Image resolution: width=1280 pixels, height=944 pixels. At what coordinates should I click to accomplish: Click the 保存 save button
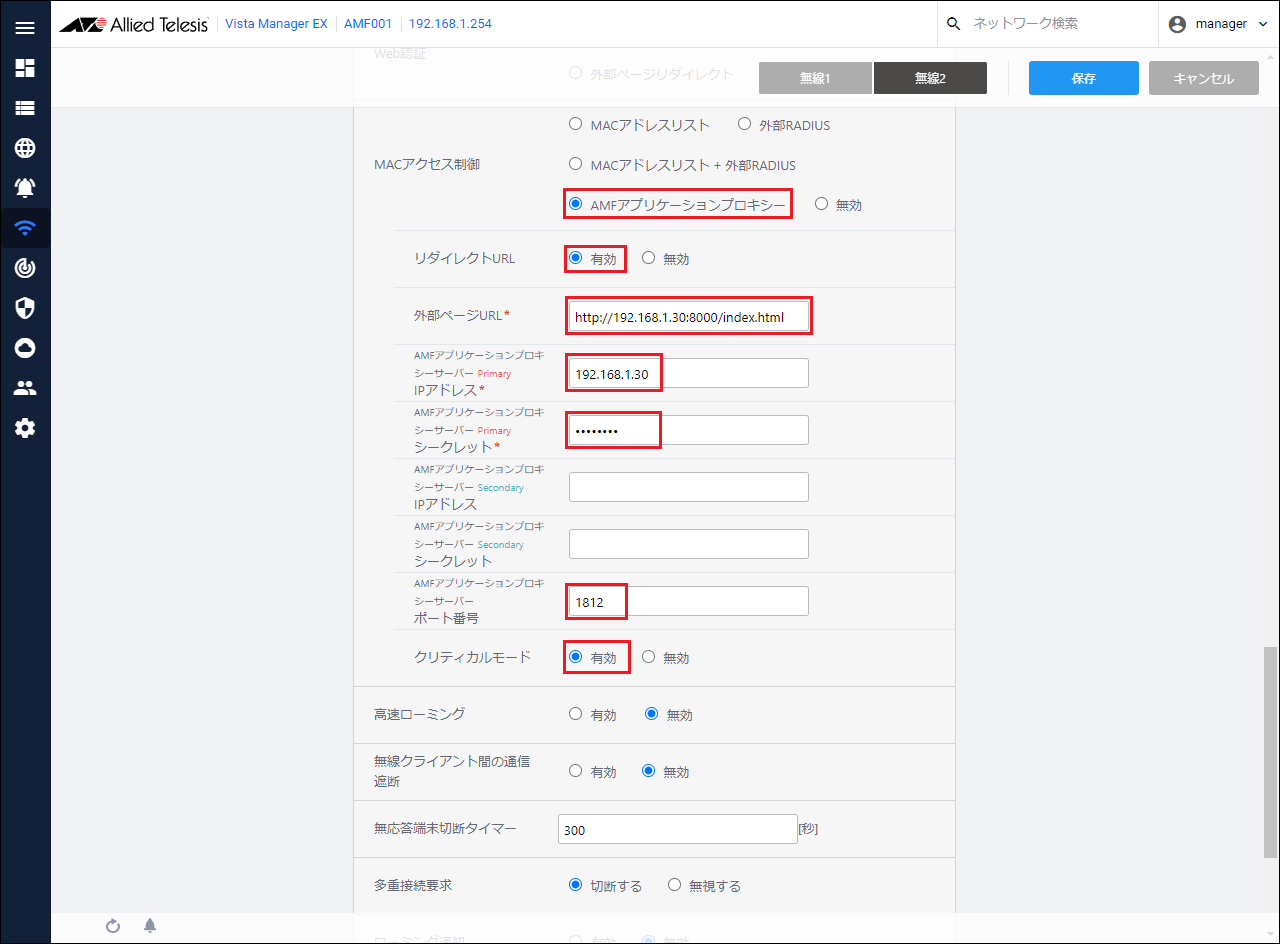pyautogui.click(x=1083, y=78)
